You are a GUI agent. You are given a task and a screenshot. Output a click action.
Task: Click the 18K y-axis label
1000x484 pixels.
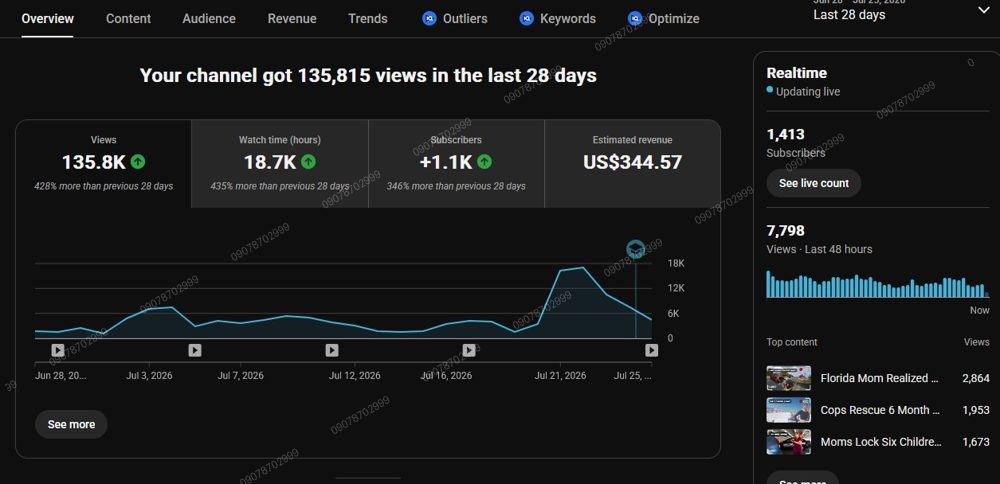click(x=676, y=263)
